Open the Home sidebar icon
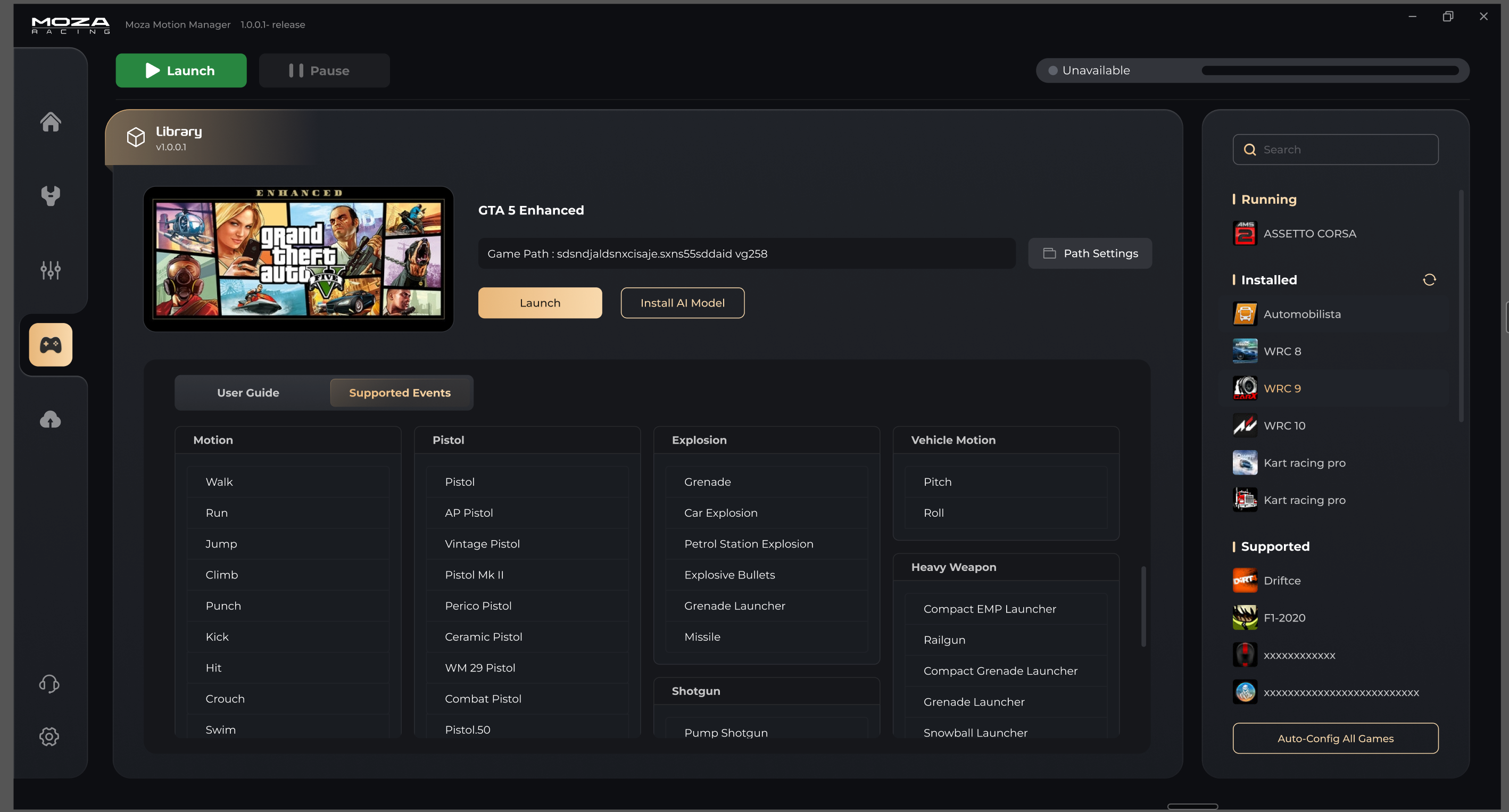 [x=51, y=122]
